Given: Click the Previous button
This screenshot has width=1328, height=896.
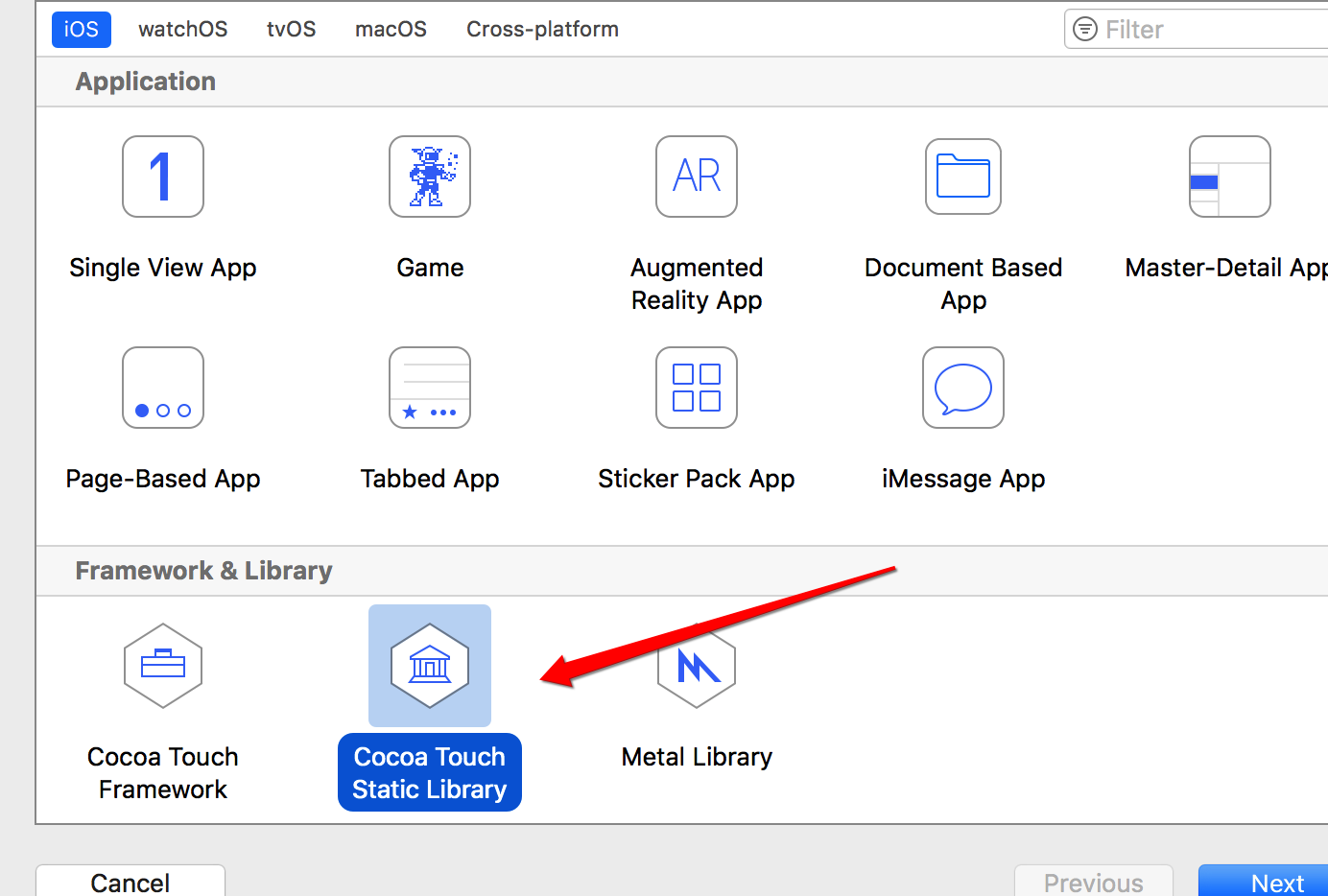Looking at the screenshot, I should (1094, 881).
